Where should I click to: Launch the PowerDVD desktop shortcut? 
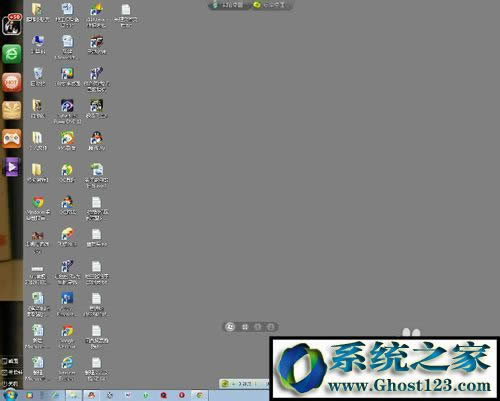pyautogui.click(x=67, y=112)
